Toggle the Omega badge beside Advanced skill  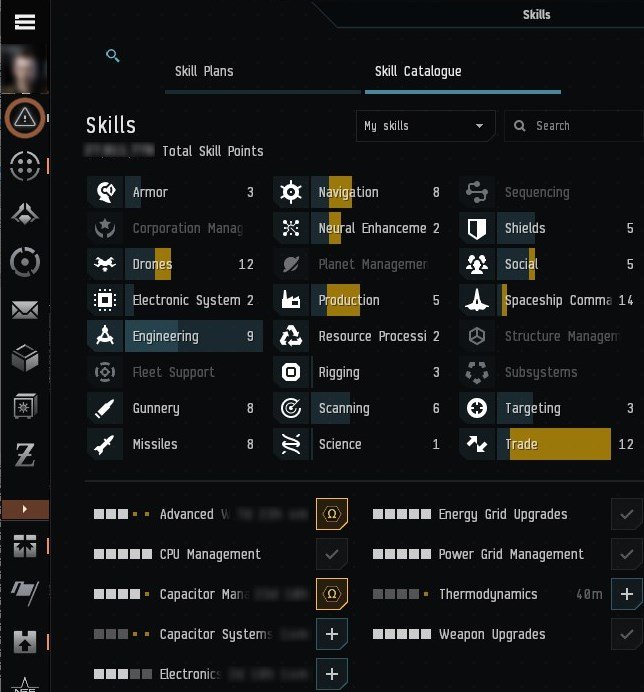[332, 514]
